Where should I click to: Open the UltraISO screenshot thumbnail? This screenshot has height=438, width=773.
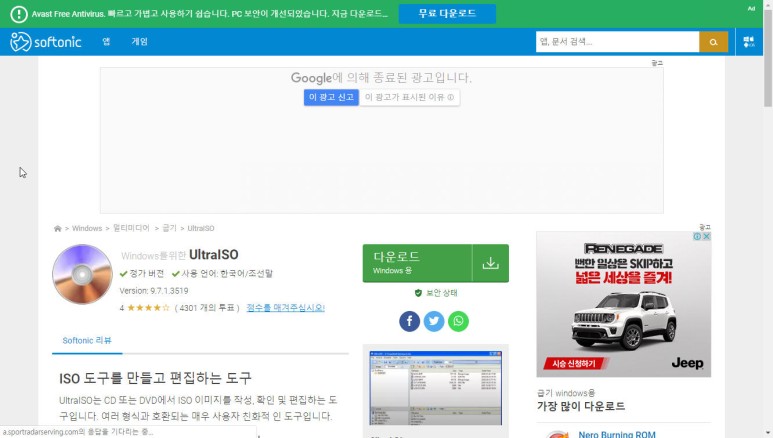(436, 388)
